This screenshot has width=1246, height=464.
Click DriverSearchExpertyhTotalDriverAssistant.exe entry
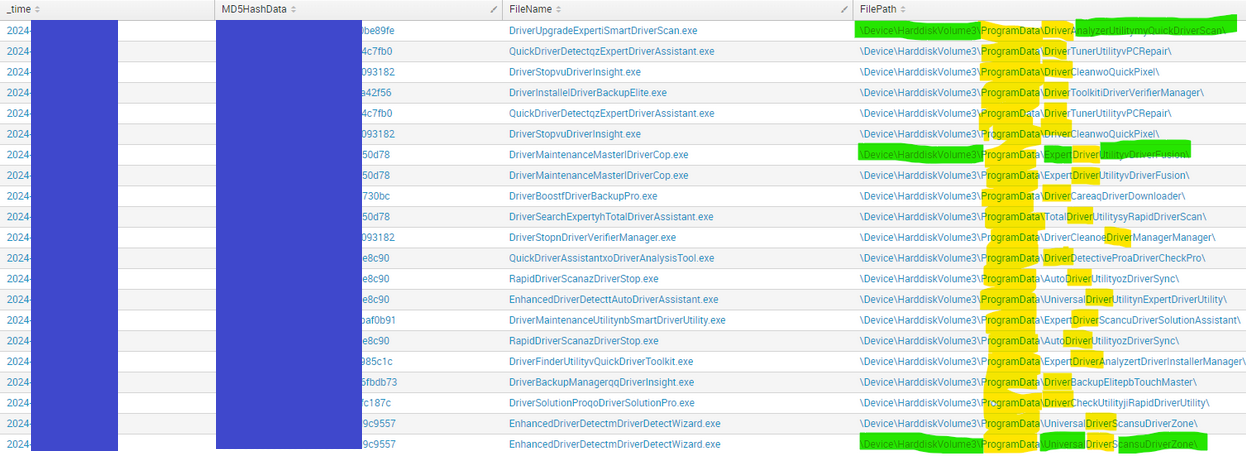[x=611, y=217]
